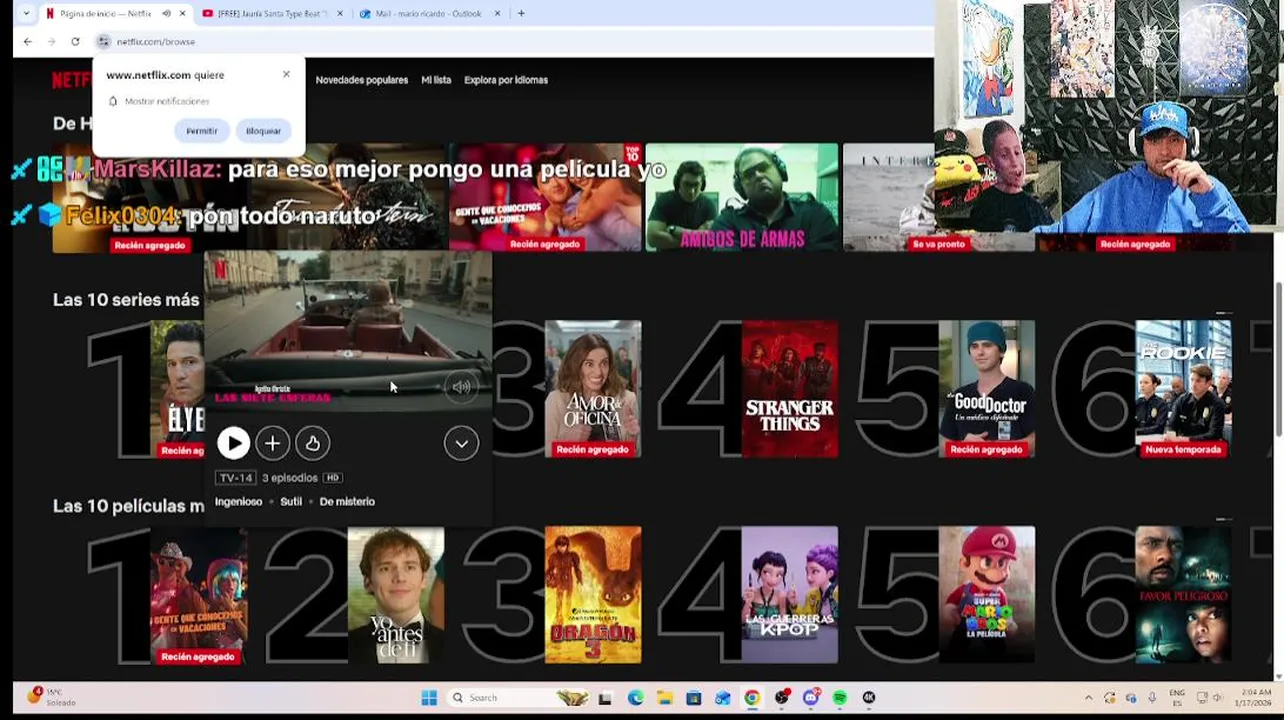View site information icon in address bar
The width and height of the screenshot is (1284, 720).
tap(103, 41)
